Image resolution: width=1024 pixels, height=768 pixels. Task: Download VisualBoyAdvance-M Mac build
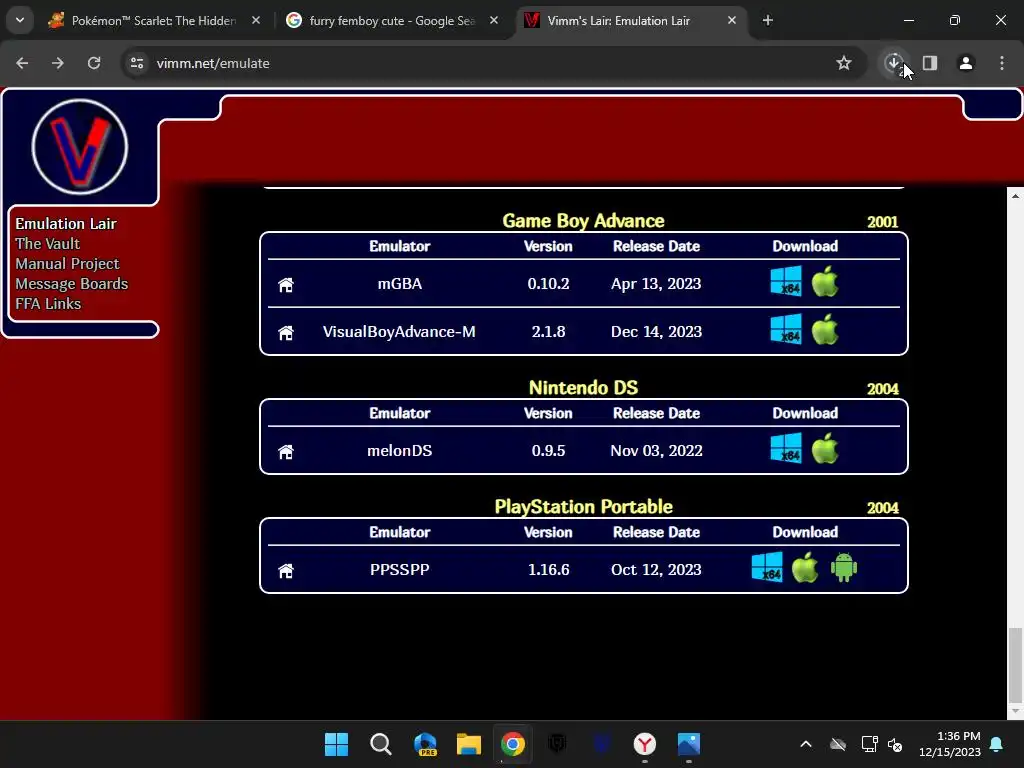tap(825, 329)
